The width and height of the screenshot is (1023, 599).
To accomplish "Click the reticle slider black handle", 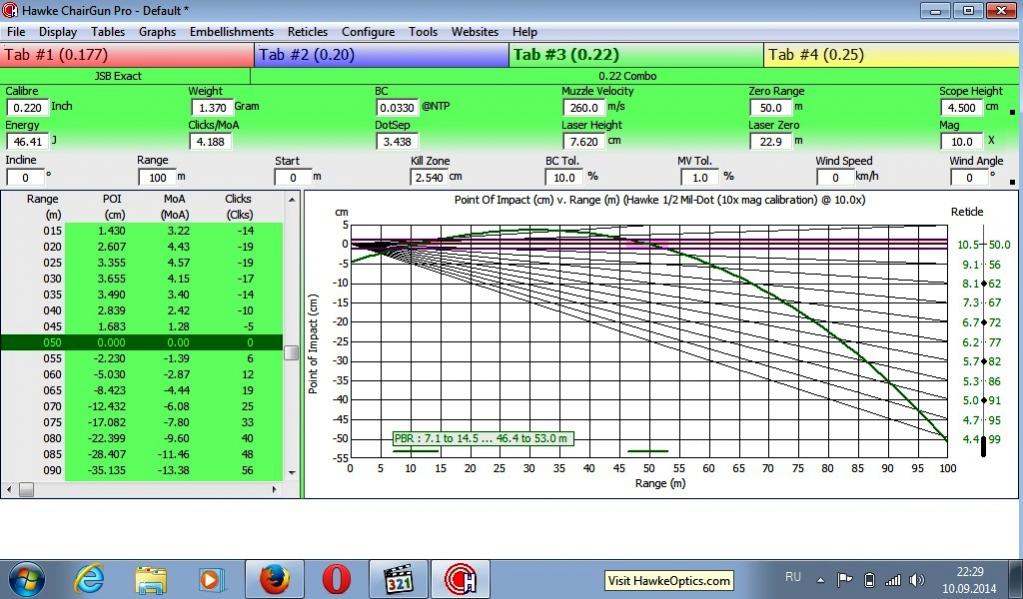I will coord(983,447).
